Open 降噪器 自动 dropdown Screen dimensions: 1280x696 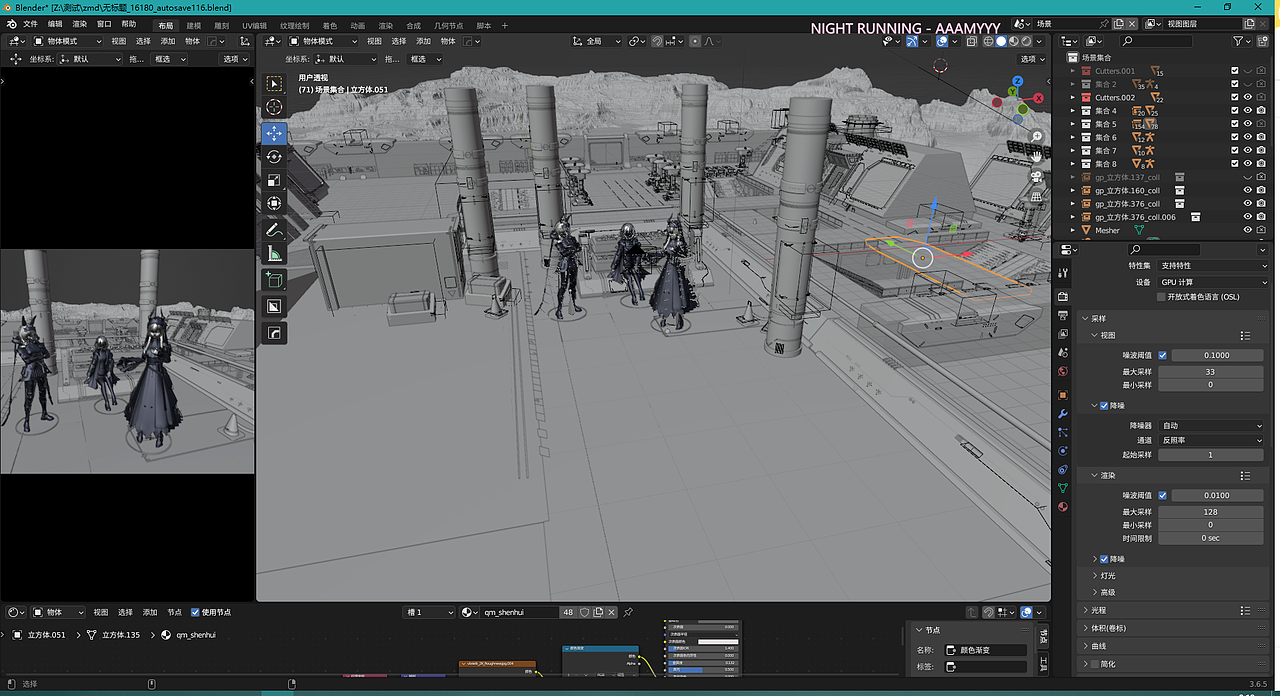point(1213,425)
